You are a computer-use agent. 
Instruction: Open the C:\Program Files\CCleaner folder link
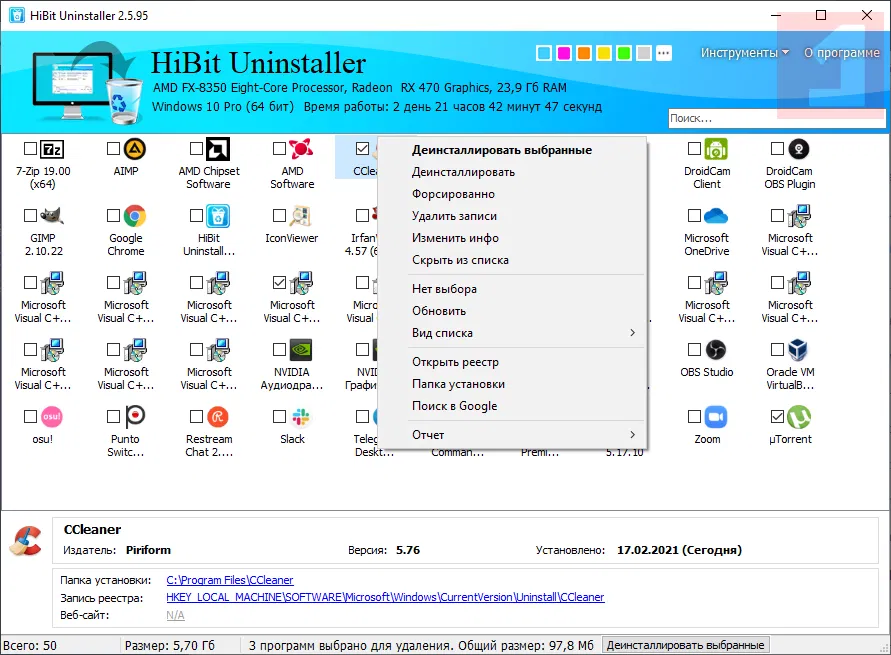pyautogui.click(x=230, y=580)
